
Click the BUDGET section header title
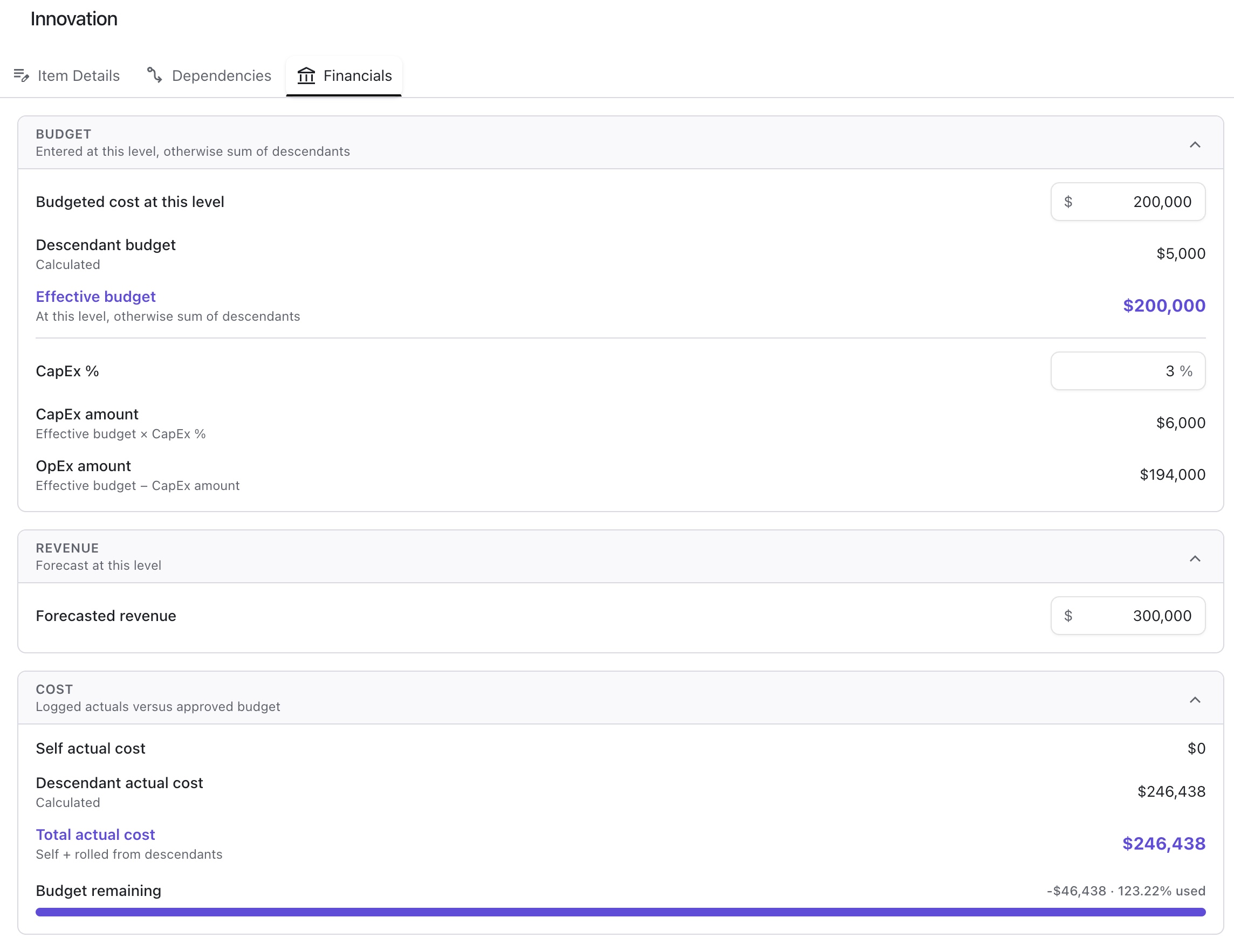[63, 134]
